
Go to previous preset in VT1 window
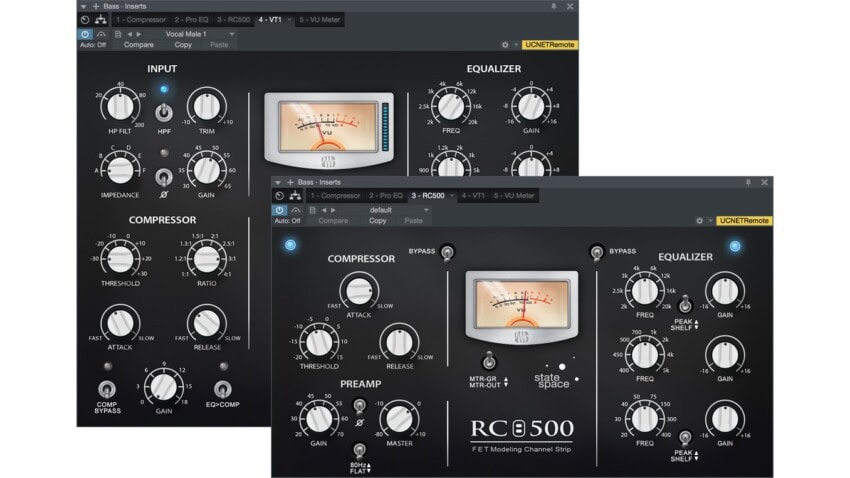(130, 34)
